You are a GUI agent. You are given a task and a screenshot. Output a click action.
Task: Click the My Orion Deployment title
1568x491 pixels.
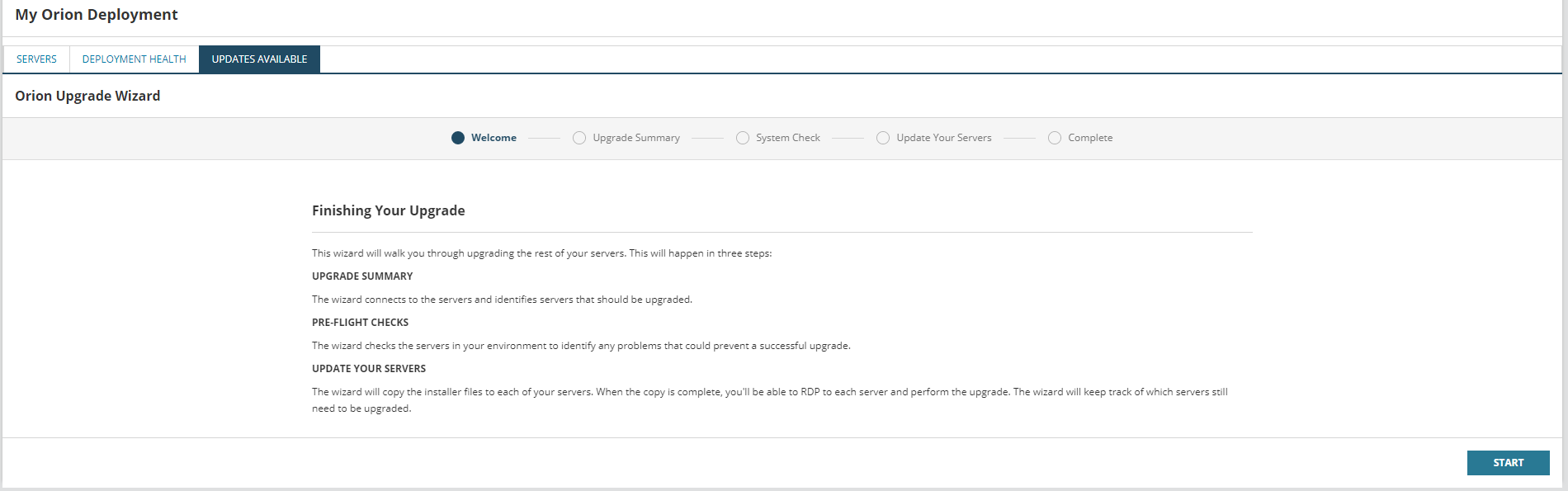(x=97, y=15)
